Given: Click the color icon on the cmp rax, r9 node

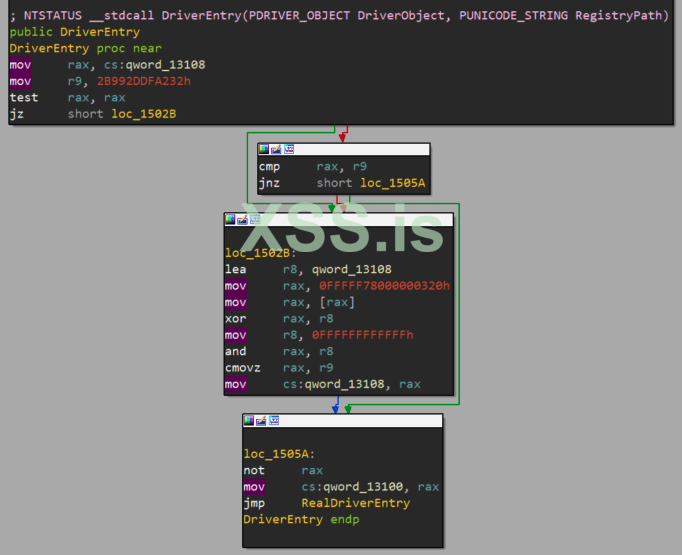Looking at the screenshot, I should coord(264,150).
